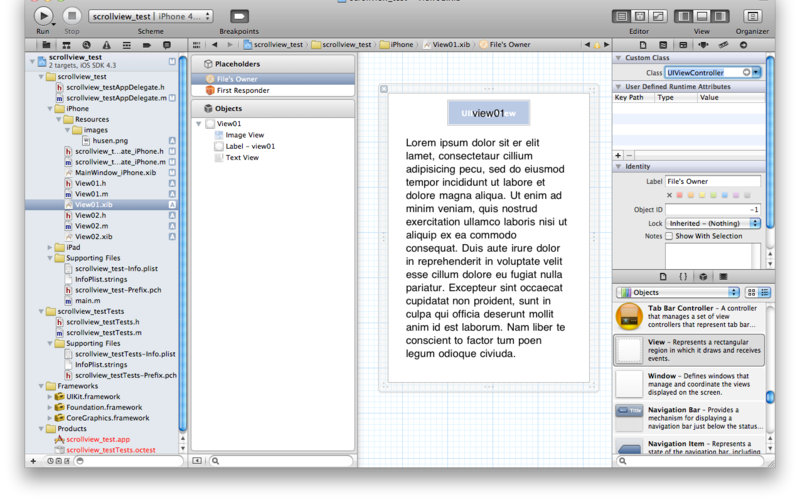This screenshot has height=502, width=800.
Task: Open the Lock Inherited dropdown
Action: (712, 223)
